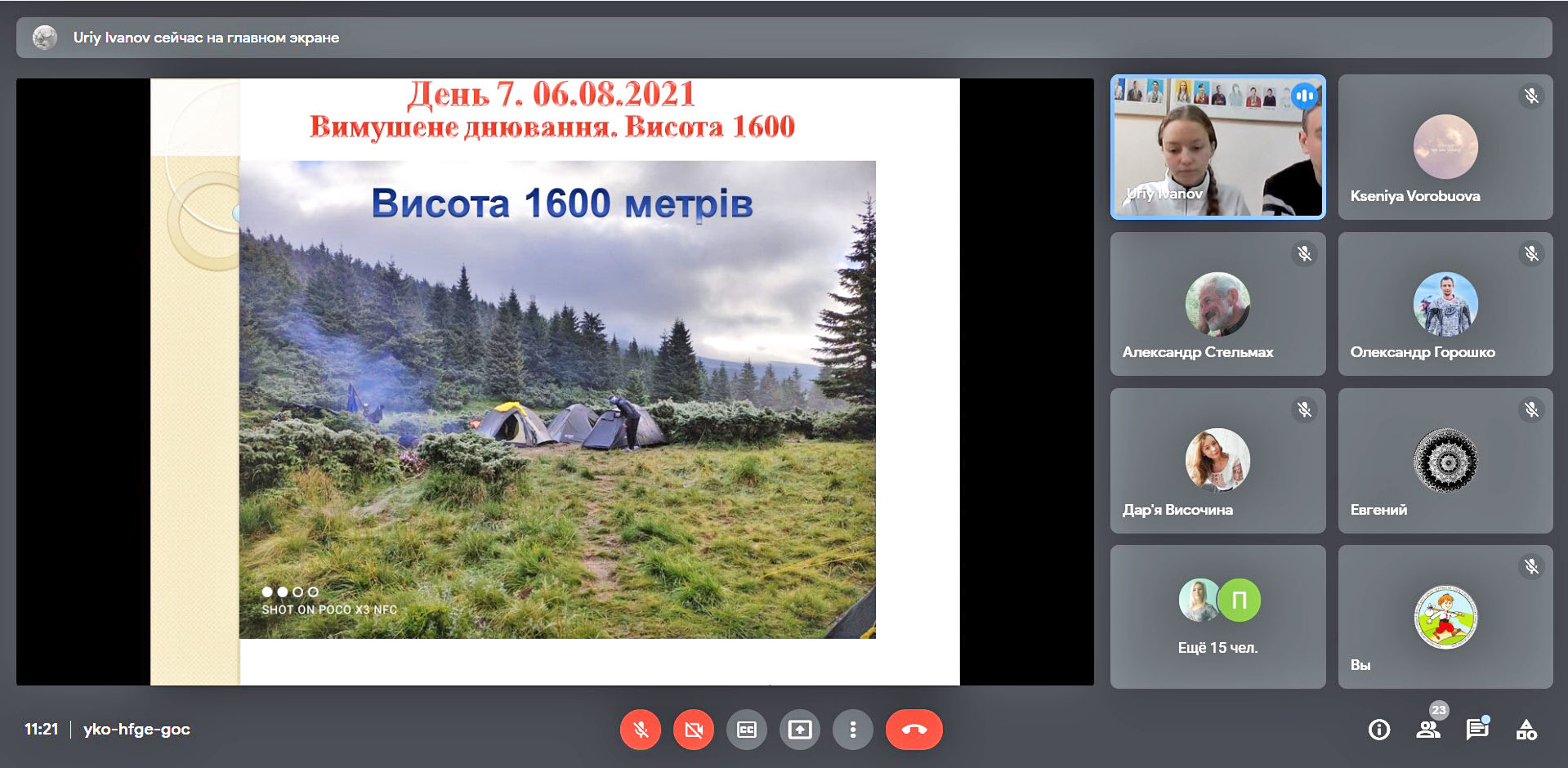Unmute the microphone in the call bar
Viewport: 1568px width, 768px height.
(x=641, y=730)
